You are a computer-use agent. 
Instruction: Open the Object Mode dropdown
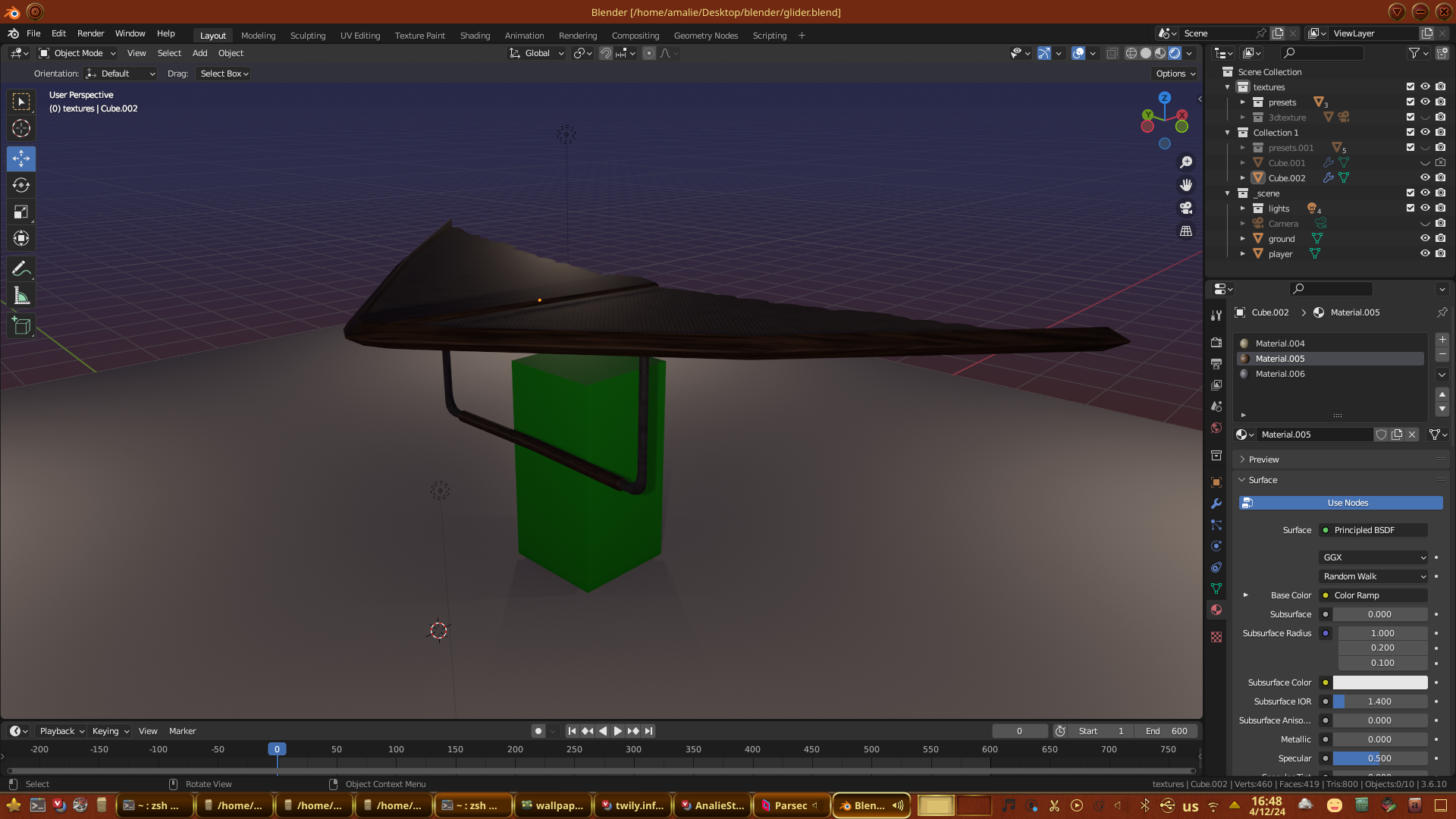pyautogui.click(x=77, y=53)
